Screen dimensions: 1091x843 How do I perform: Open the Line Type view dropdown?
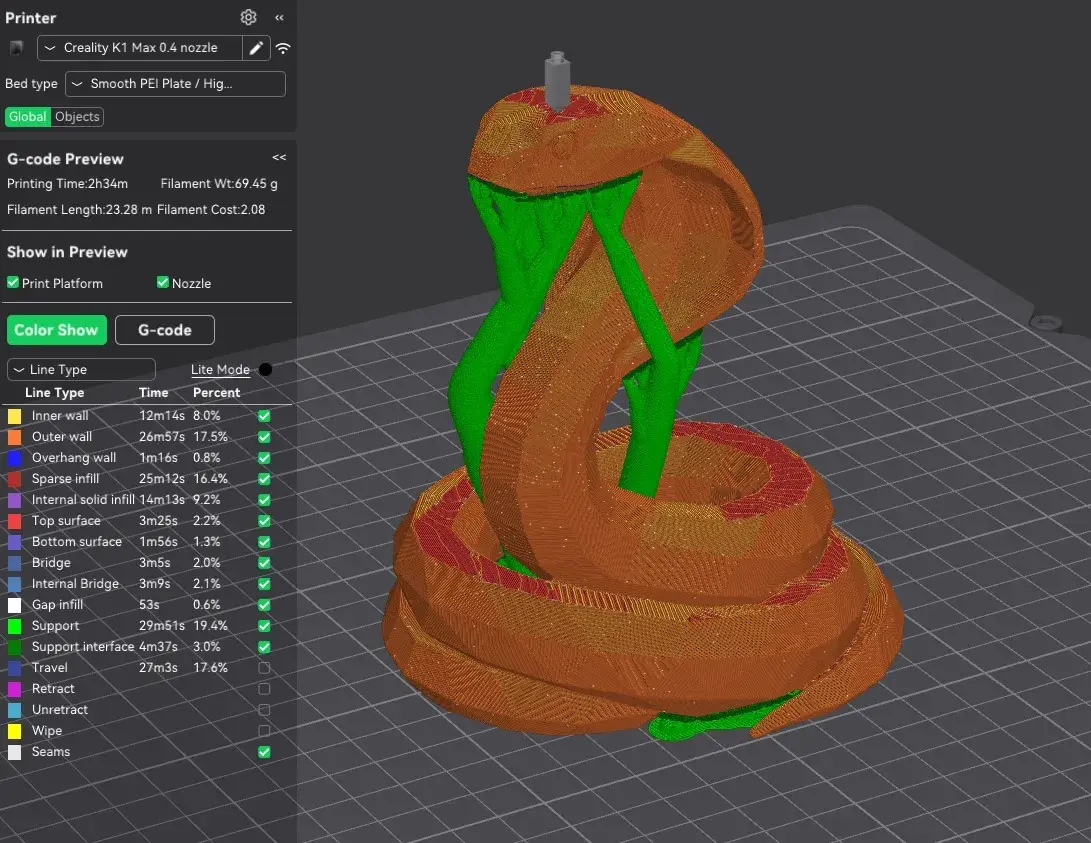click(x=80, y=369)
